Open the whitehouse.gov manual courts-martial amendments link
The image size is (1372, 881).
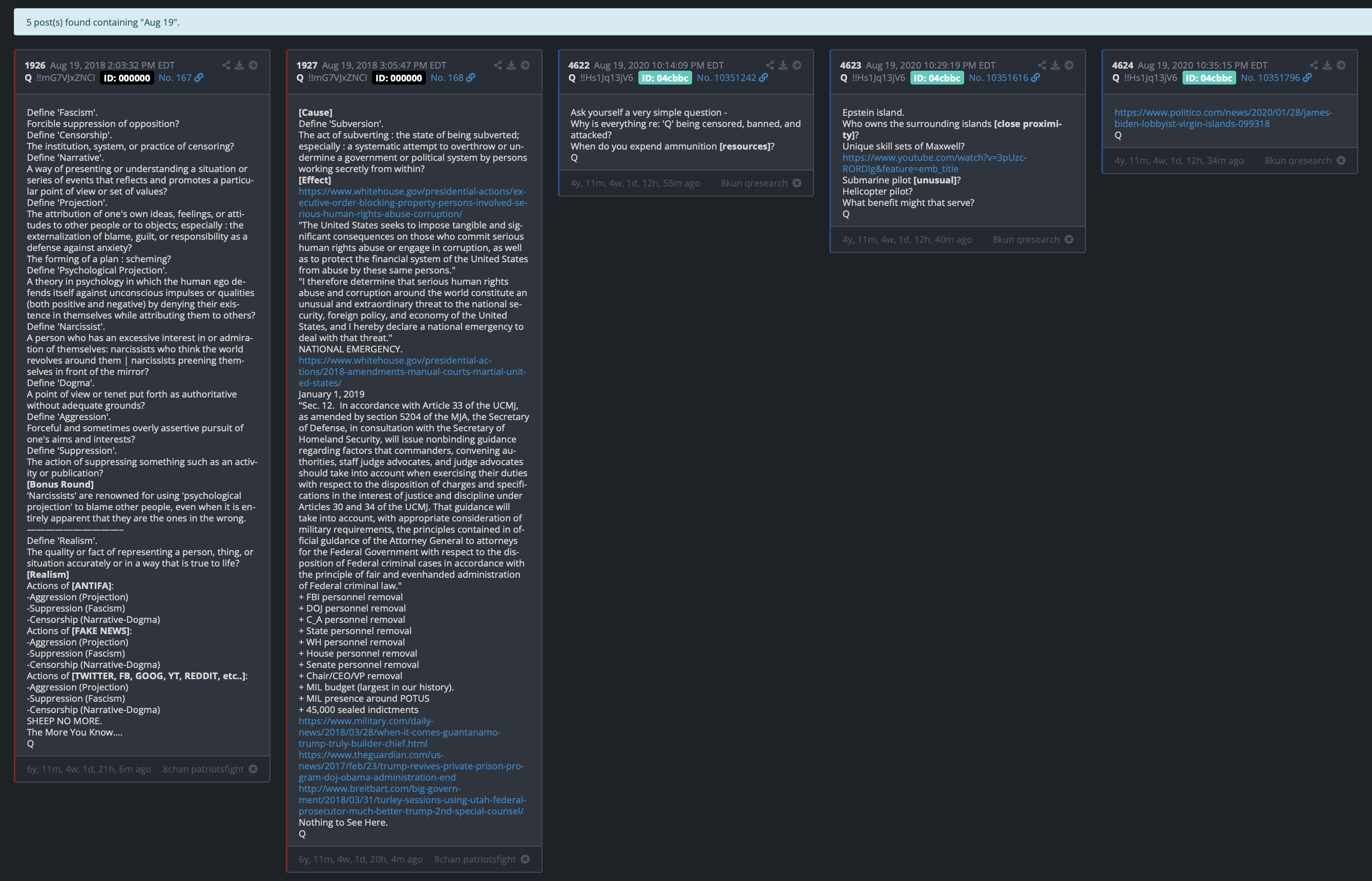pos(412,372)
